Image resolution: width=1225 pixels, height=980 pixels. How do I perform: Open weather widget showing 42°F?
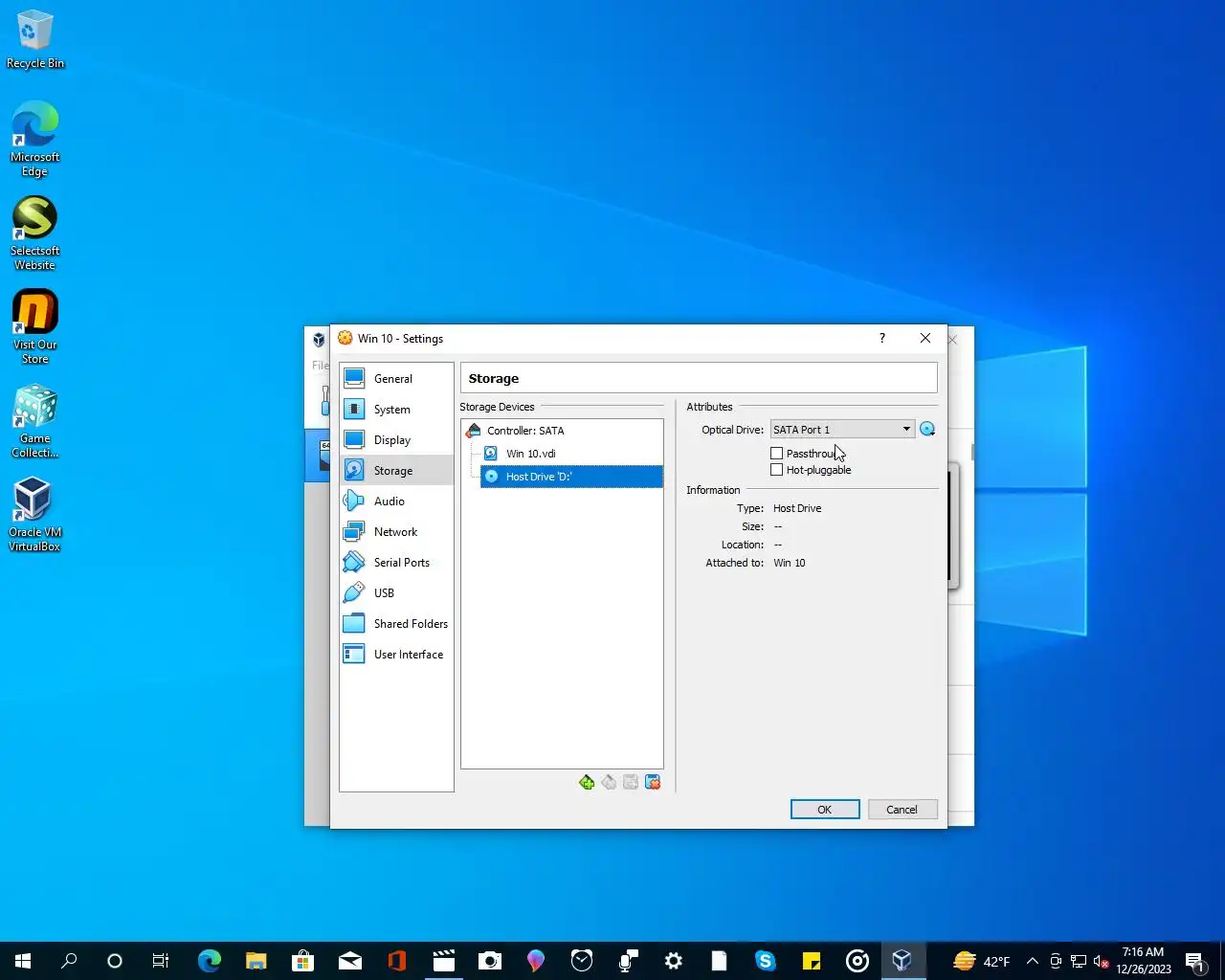pyautogui.click(x=982, y=961)
